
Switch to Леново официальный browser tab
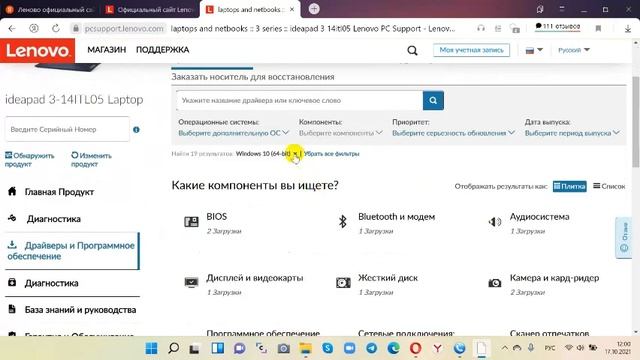click(x=50, y=9)
